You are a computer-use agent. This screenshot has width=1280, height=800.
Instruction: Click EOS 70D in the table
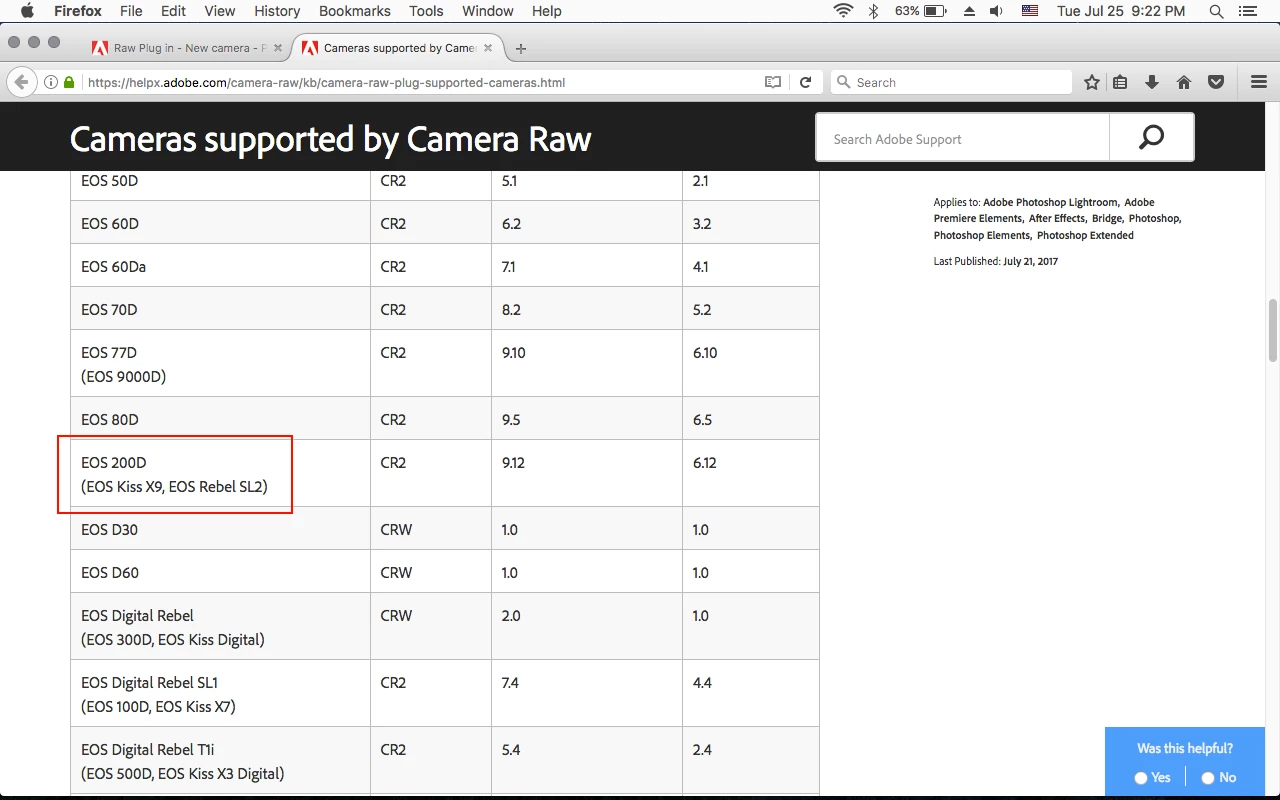(x=109, y=309)
